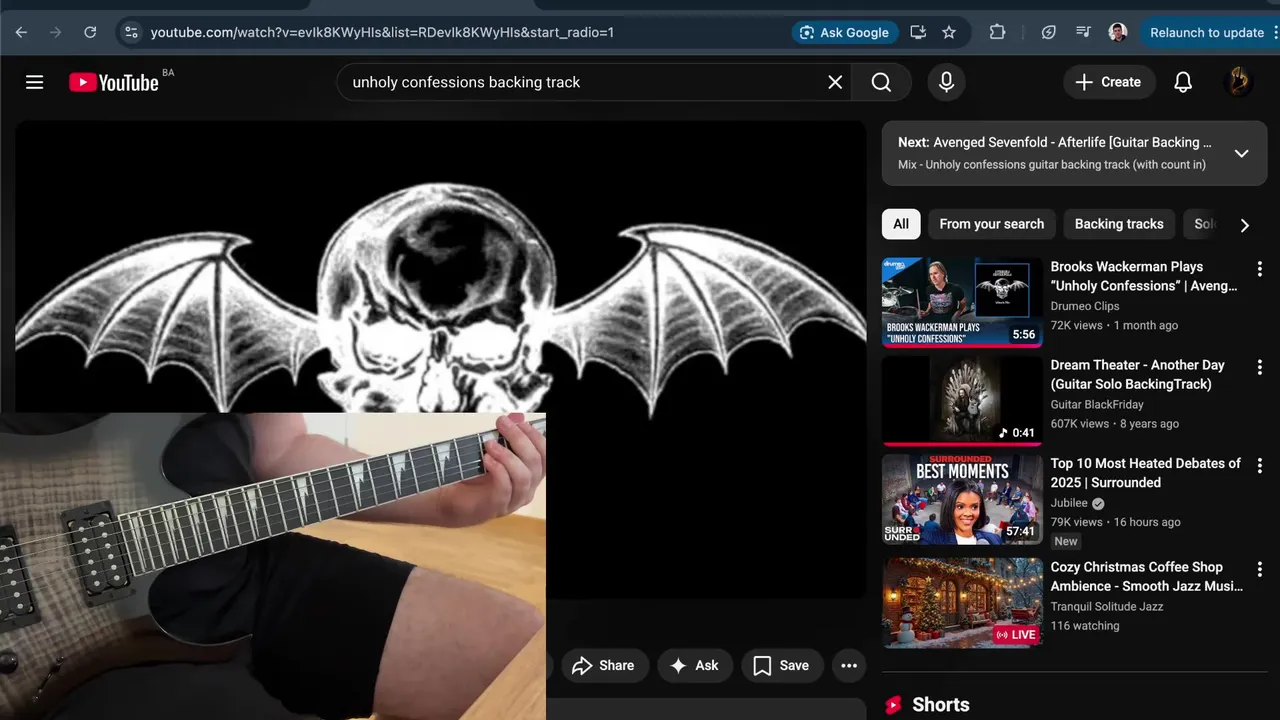Open Cozy Christmas Coffee Shop Ambience title
This screenshot has height=720, width=1280.
tap(1147, 576)
